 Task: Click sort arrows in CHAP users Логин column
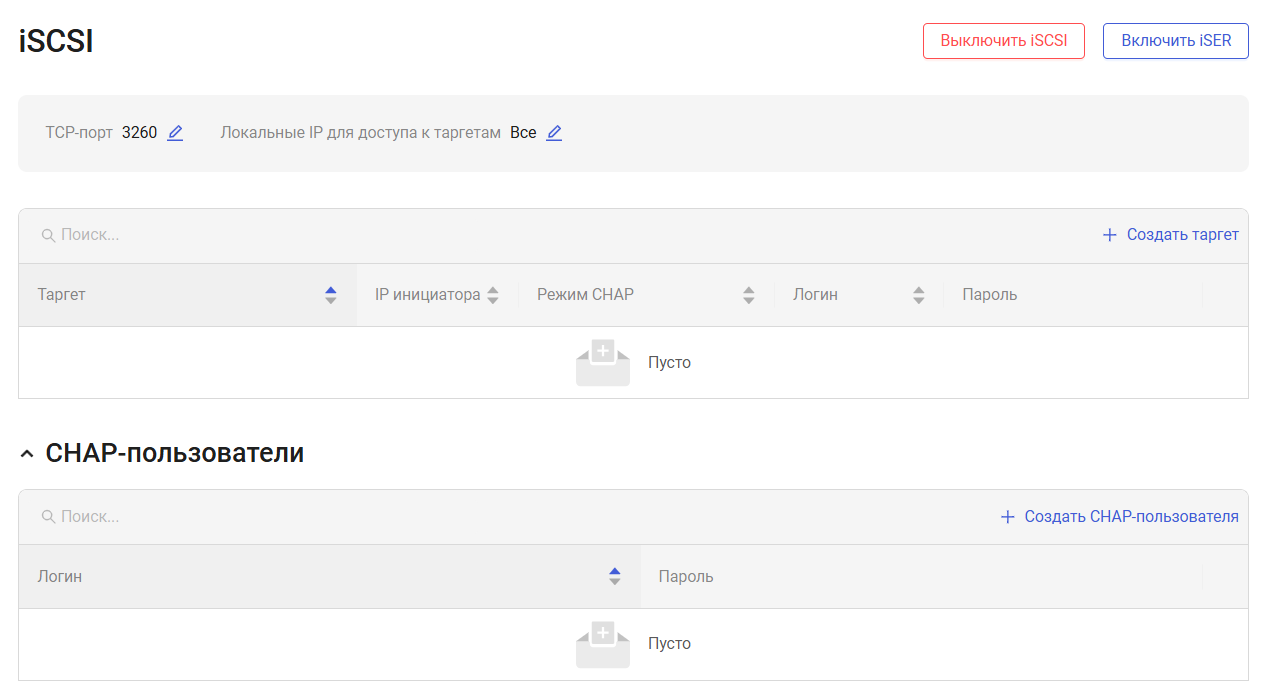point(615,577)
